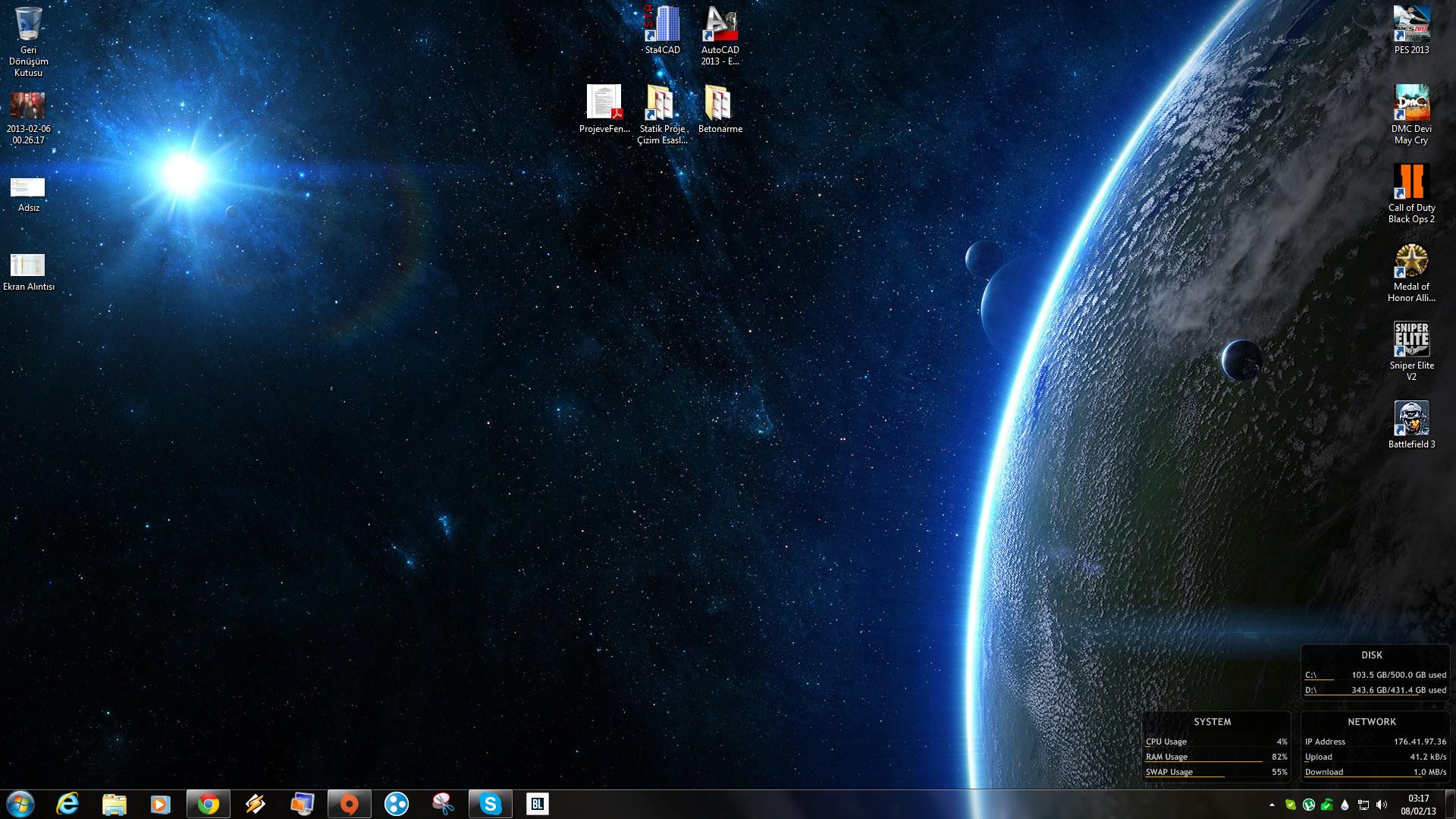Open the Statik Proje Çizim Esasları folder
This screenshot has height=819, width=1456.
[663, 114]
